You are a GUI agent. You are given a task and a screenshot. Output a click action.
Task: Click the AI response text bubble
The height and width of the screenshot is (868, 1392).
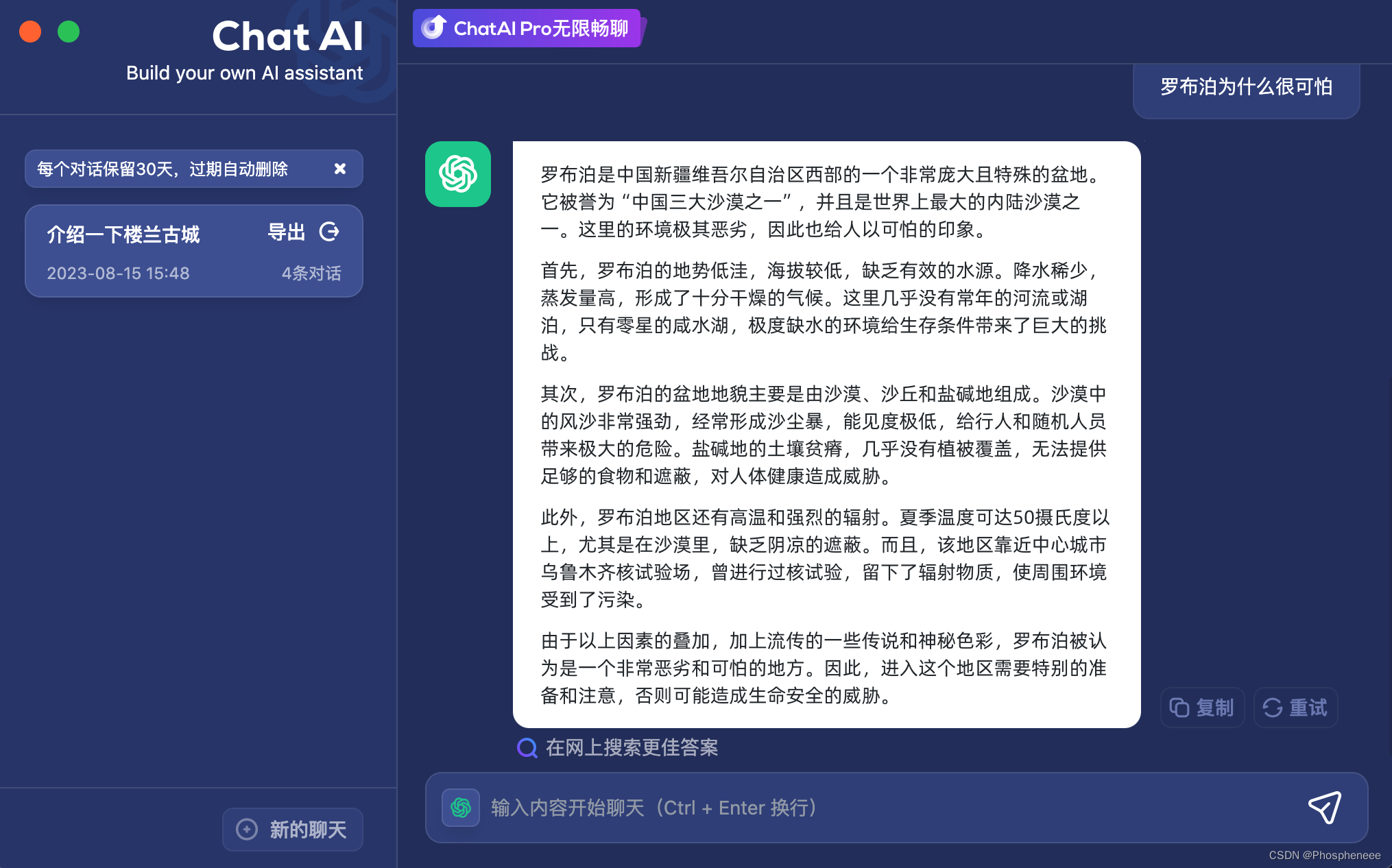826,435
